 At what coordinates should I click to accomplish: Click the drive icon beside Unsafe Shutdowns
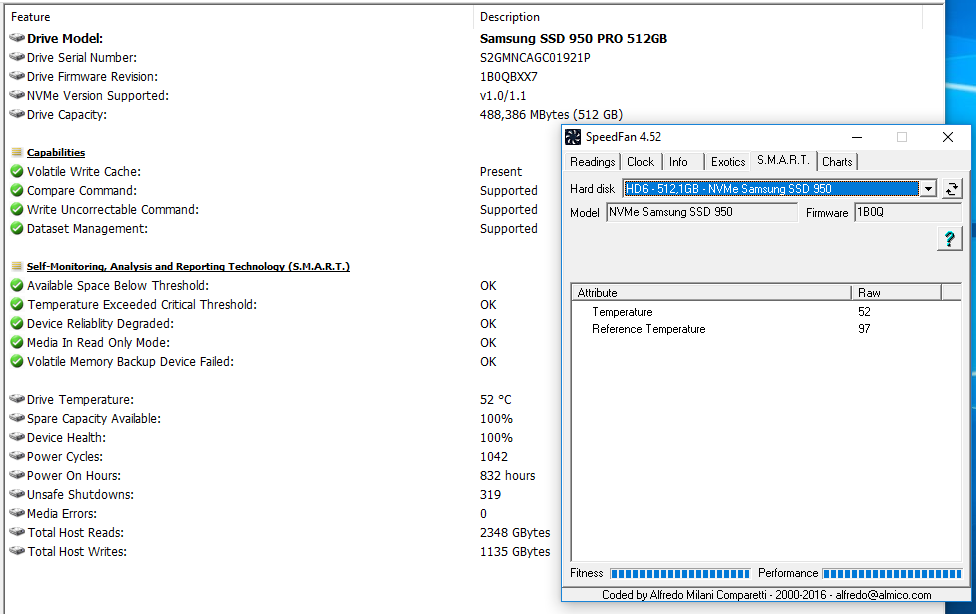point(17,494)
